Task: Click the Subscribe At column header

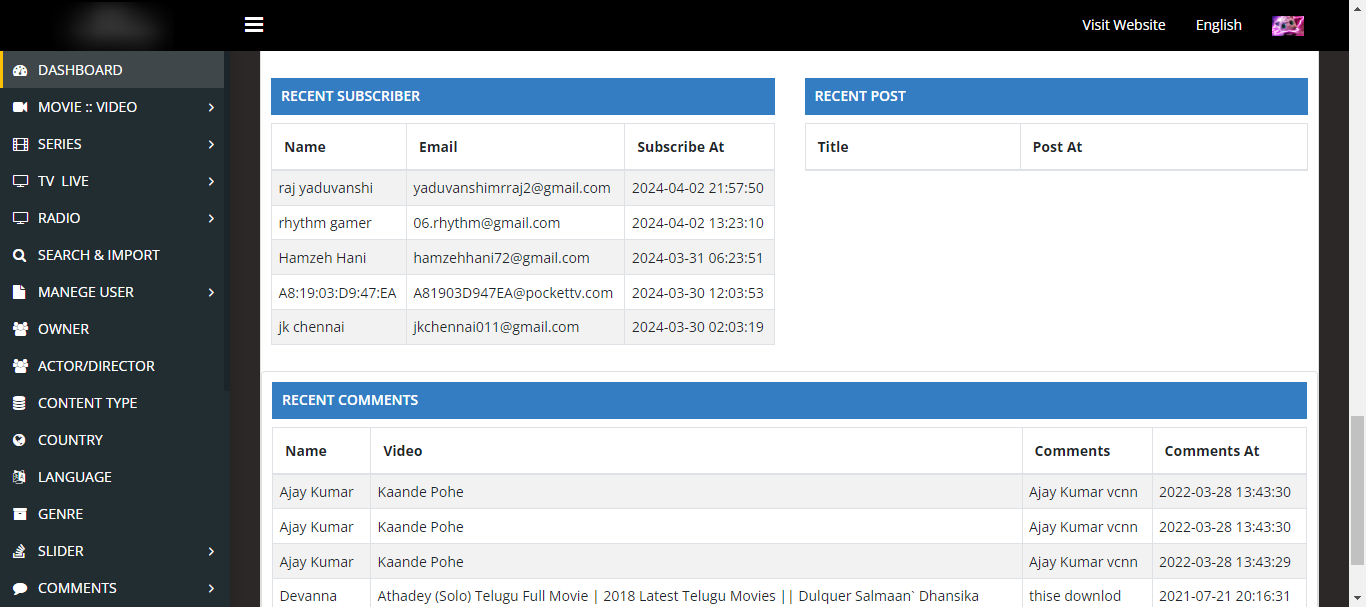Action: [x=680, y=147]
